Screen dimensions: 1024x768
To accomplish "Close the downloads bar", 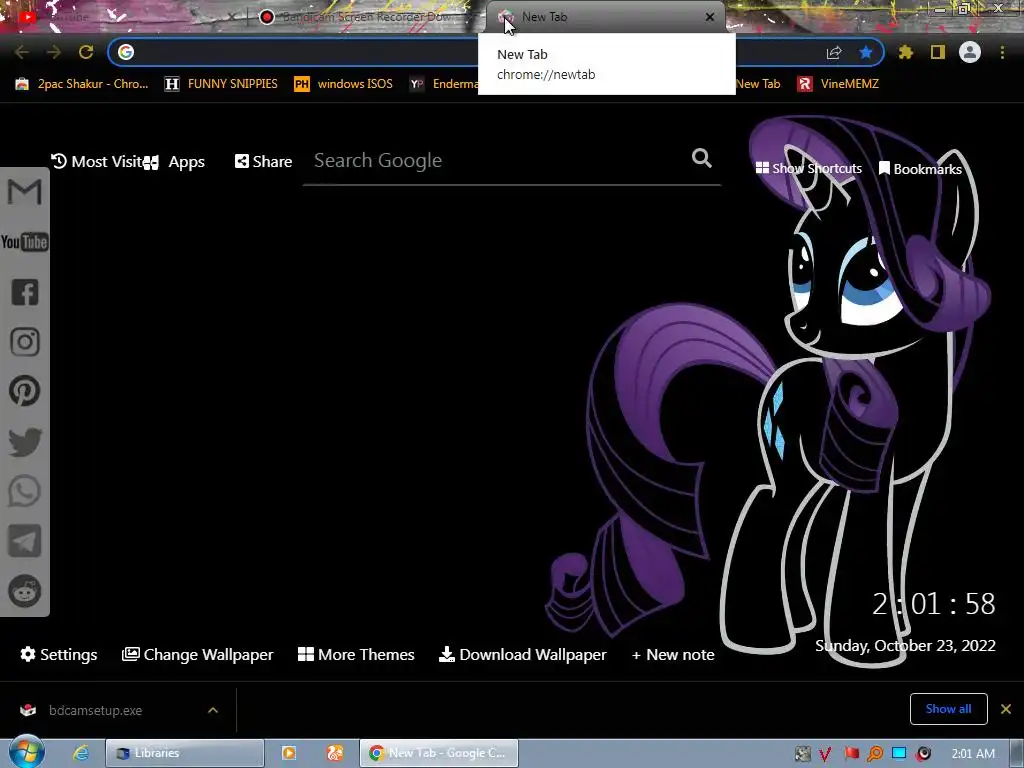I will (x=1006, y=709).
